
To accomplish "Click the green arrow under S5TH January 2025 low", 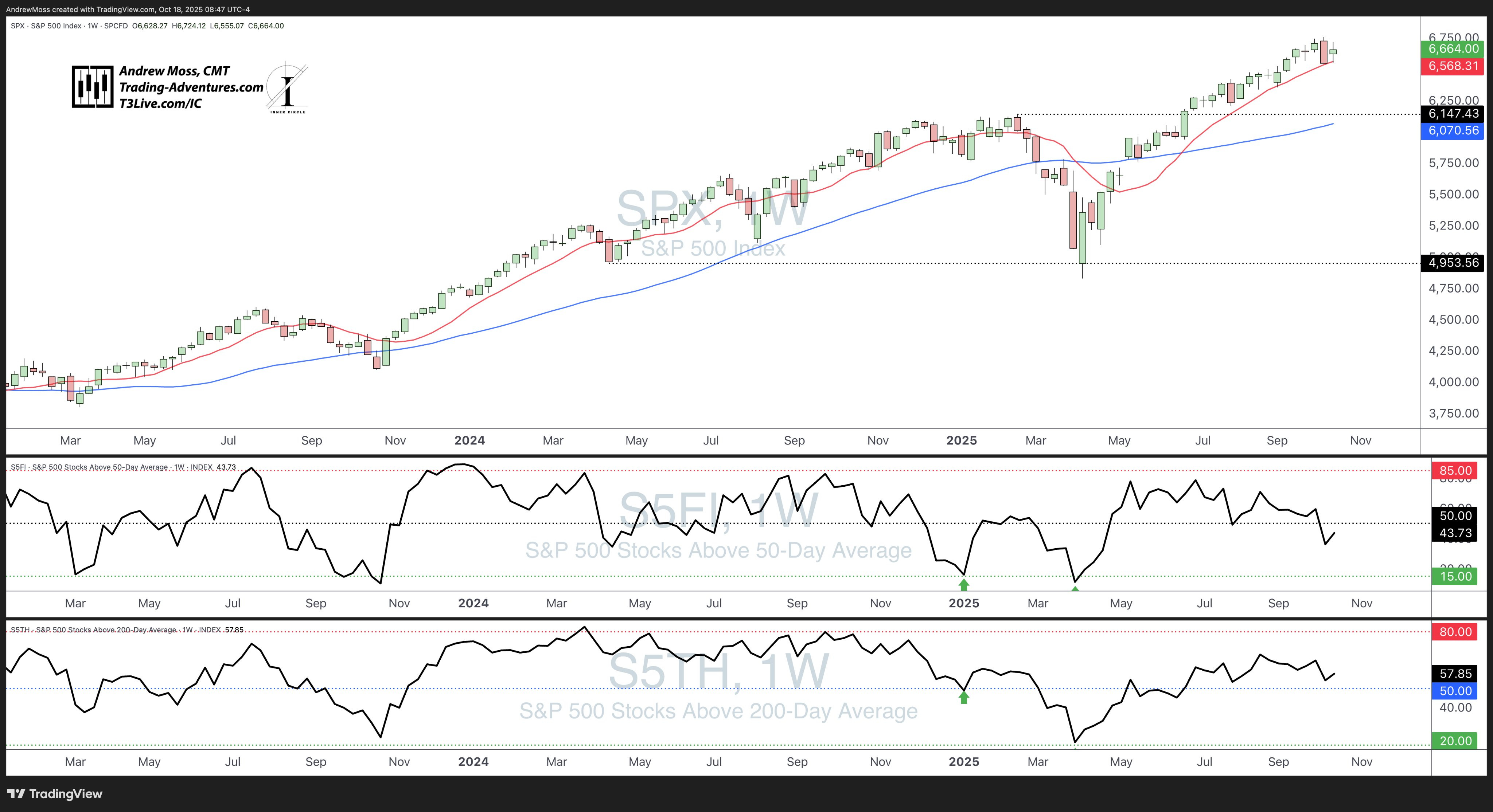I will coord(964,698).
